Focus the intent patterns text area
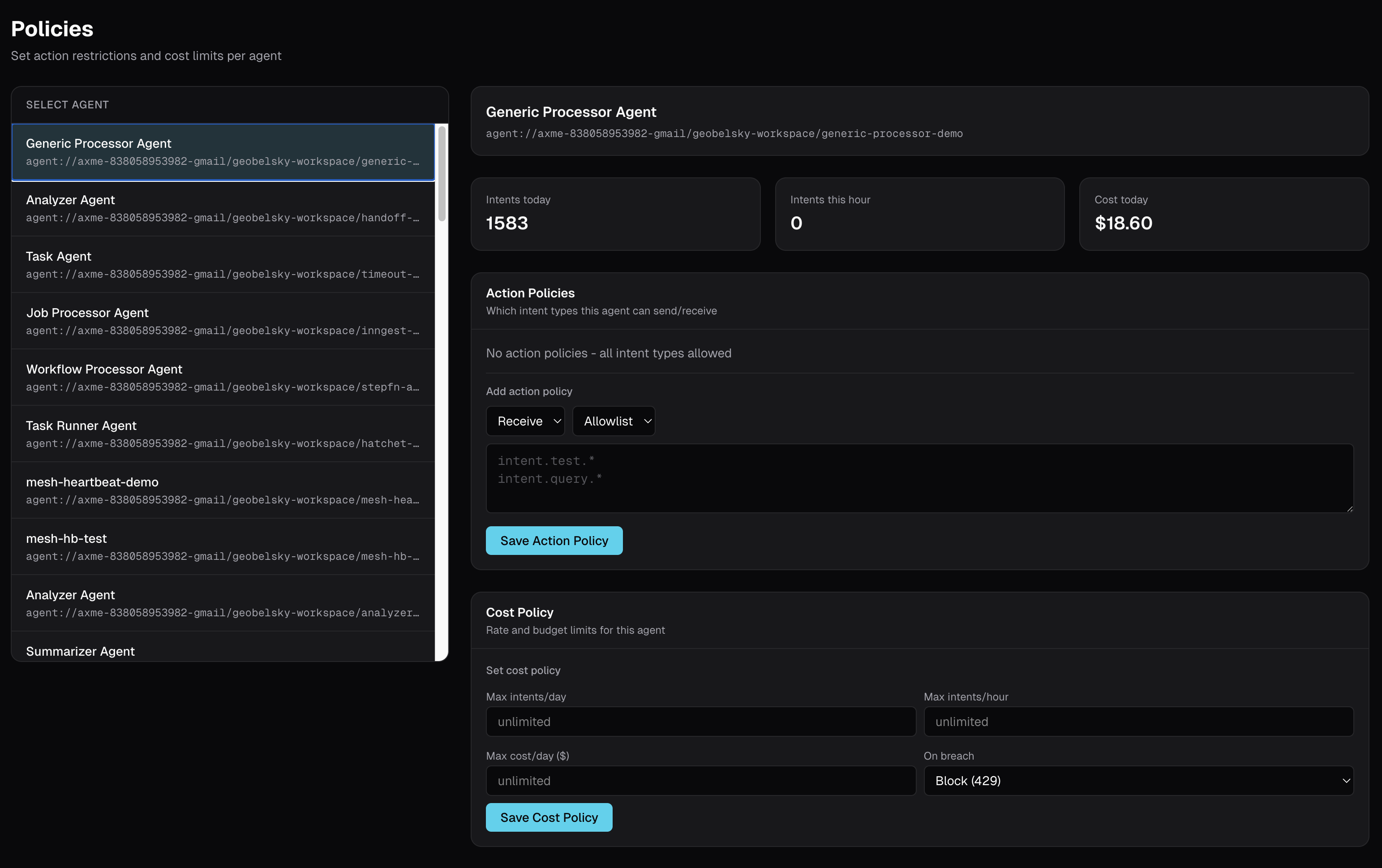 click(919, 477)
